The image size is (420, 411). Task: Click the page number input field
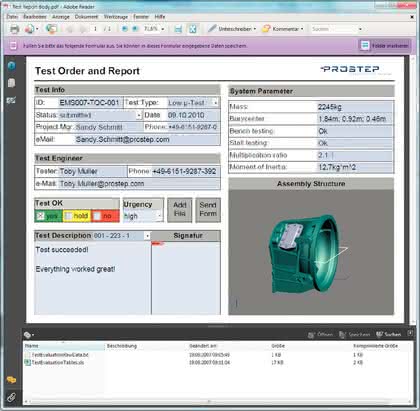click(x=95, y=29)
